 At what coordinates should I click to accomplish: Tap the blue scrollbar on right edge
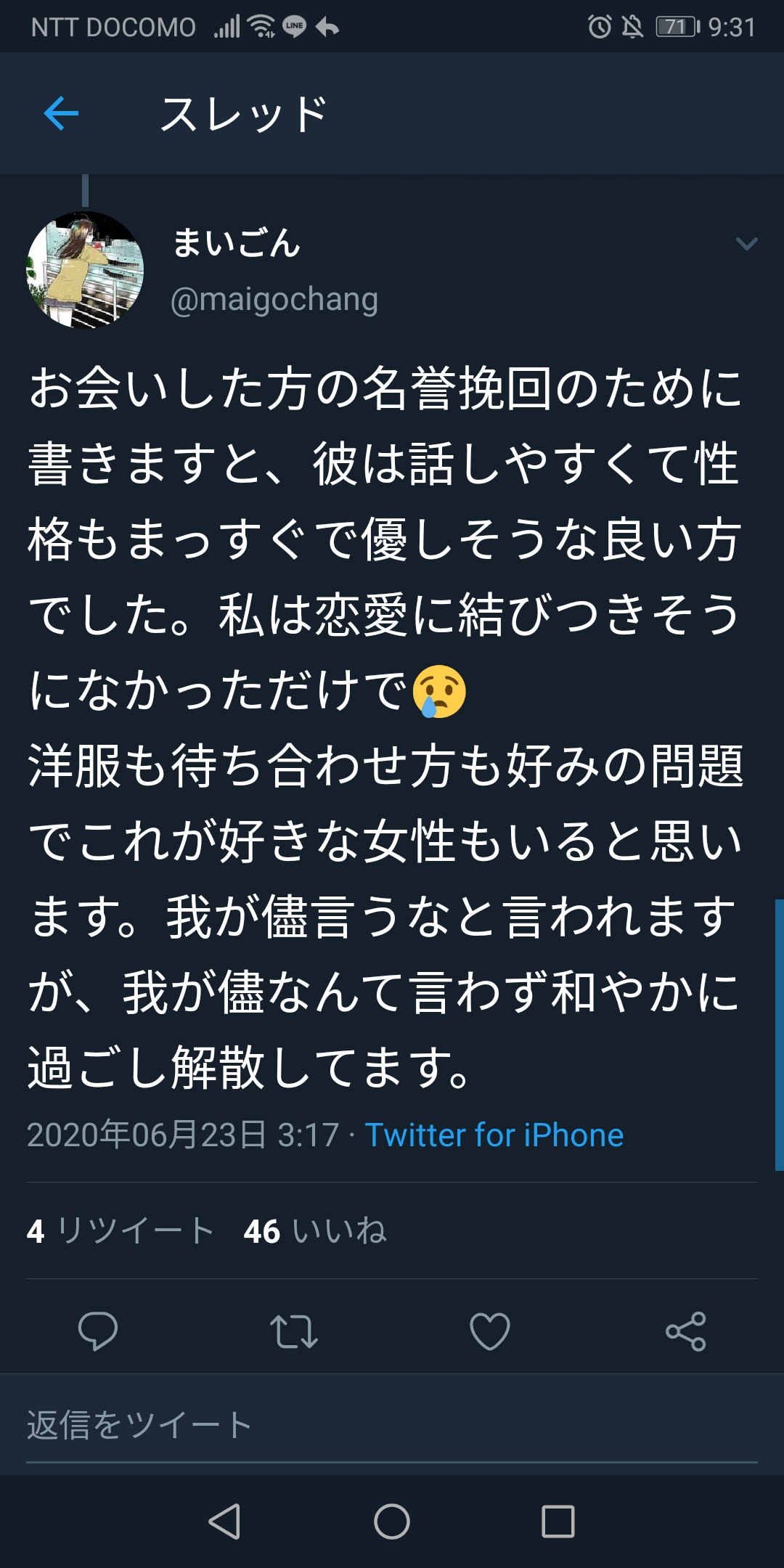tap(779, 1034)
